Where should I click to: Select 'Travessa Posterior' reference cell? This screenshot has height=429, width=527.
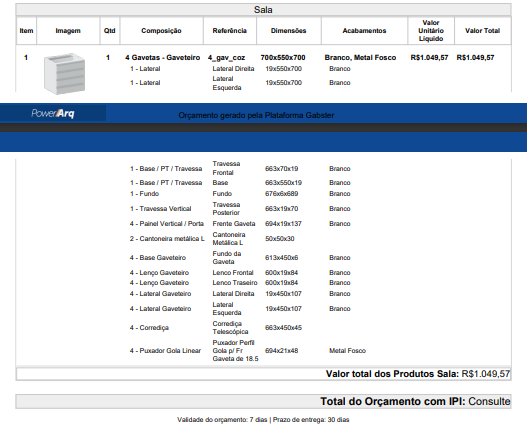coord(226,209)
